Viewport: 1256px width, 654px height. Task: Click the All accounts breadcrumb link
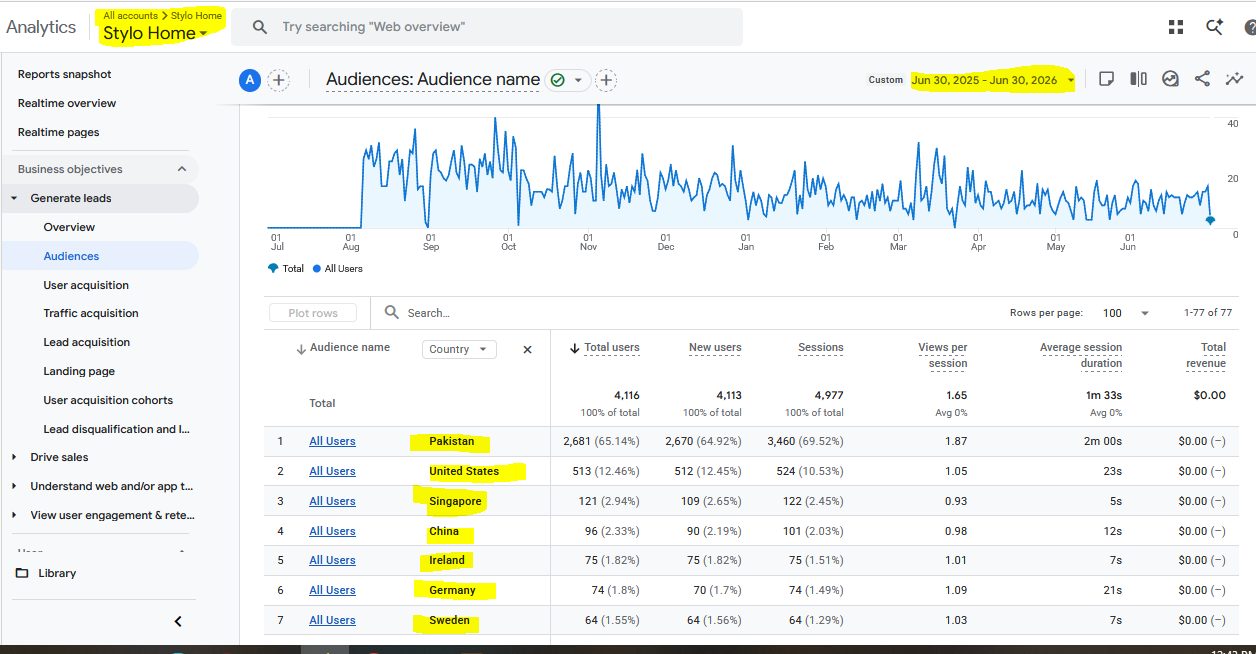tap(128, 16)
